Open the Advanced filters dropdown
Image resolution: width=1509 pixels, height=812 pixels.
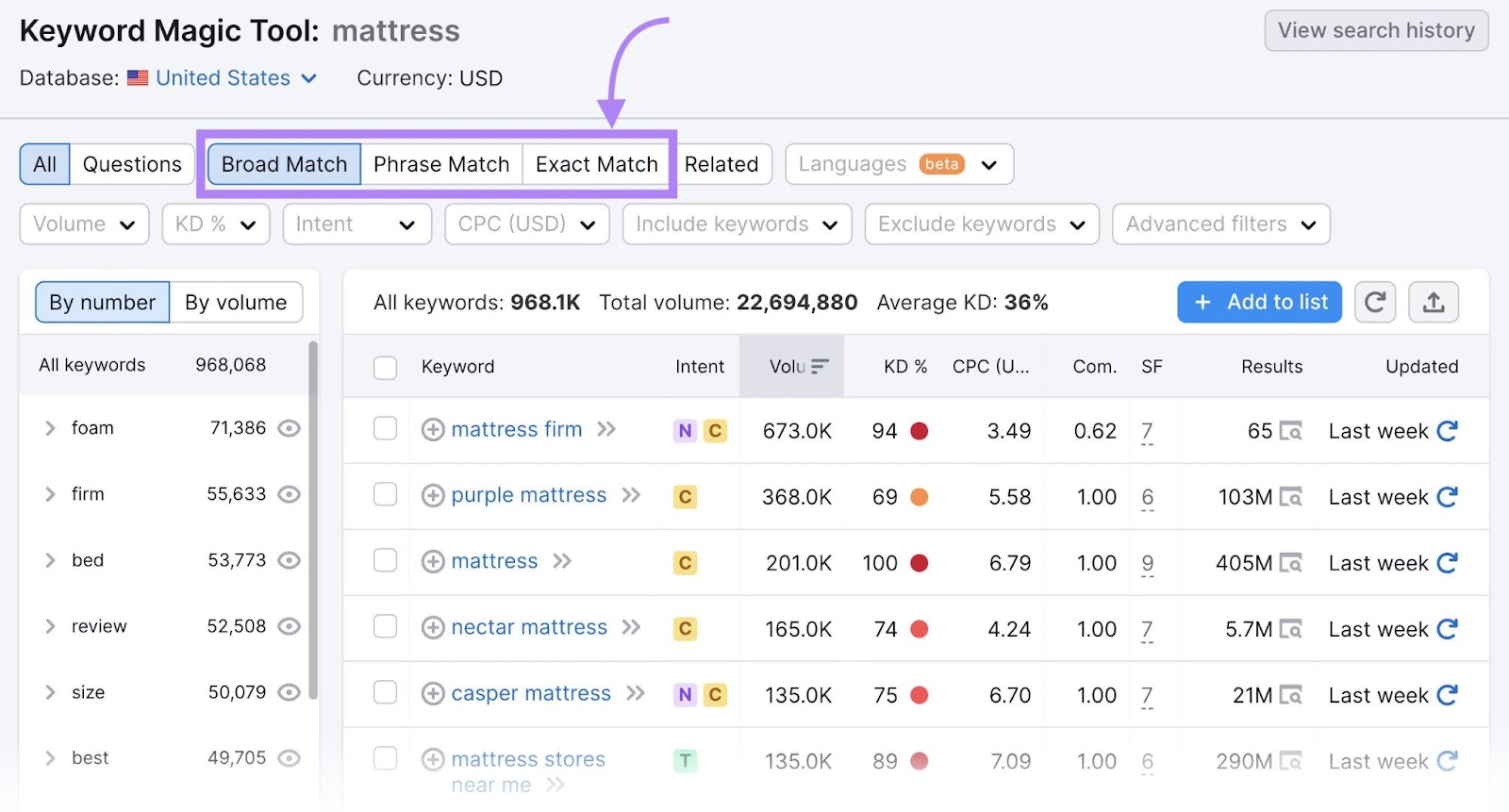[x=1221, y=224]
